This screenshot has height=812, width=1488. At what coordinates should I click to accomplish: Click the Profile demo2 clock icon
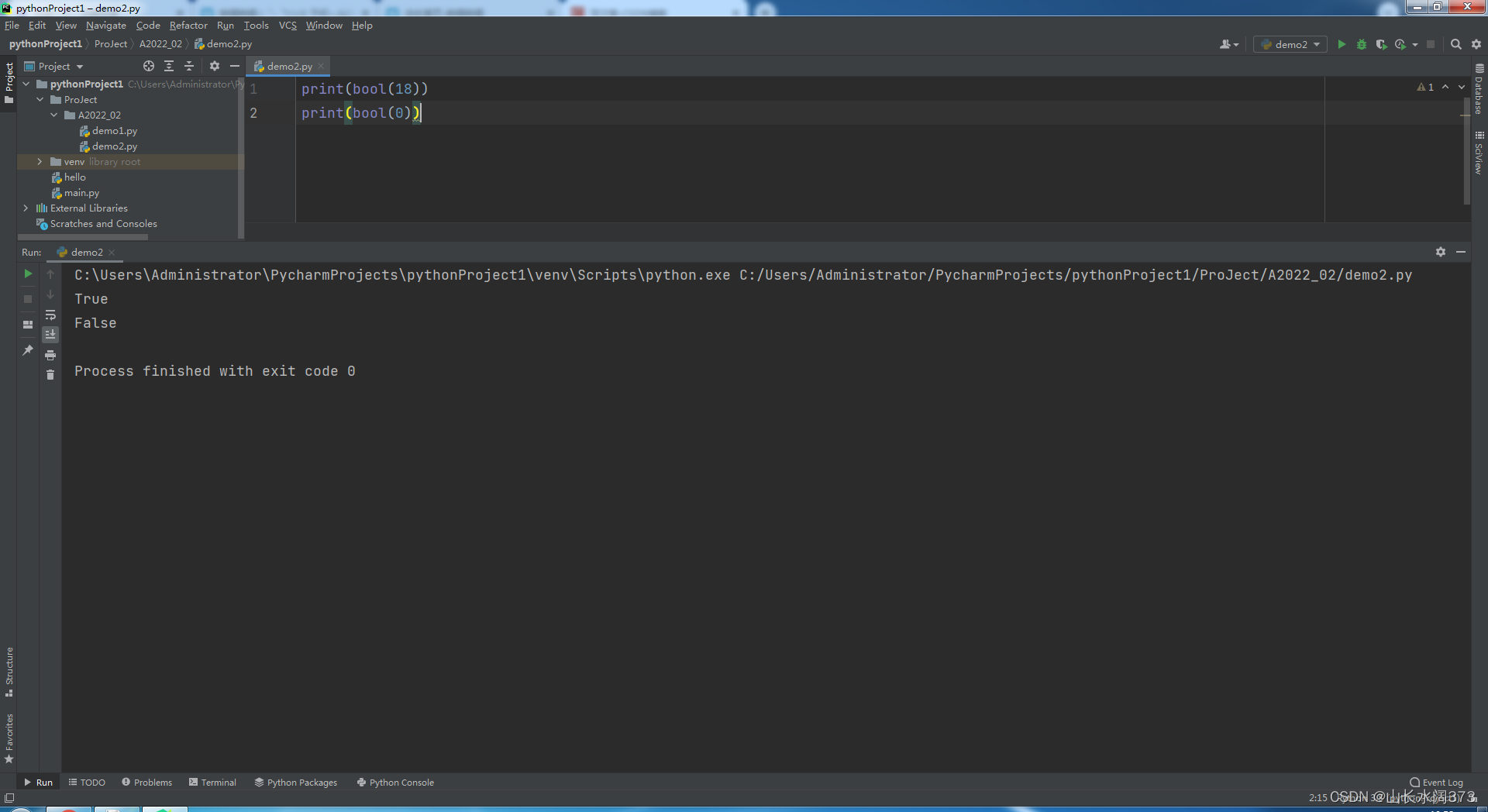click(1400, 44)
